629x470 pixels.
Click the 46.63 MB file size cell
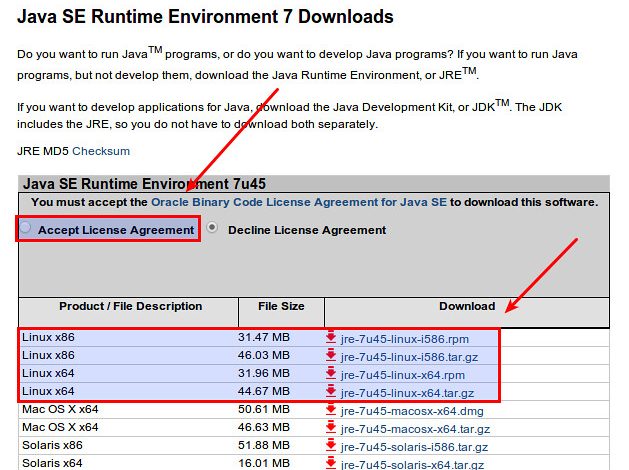click(x=264, y=427)
